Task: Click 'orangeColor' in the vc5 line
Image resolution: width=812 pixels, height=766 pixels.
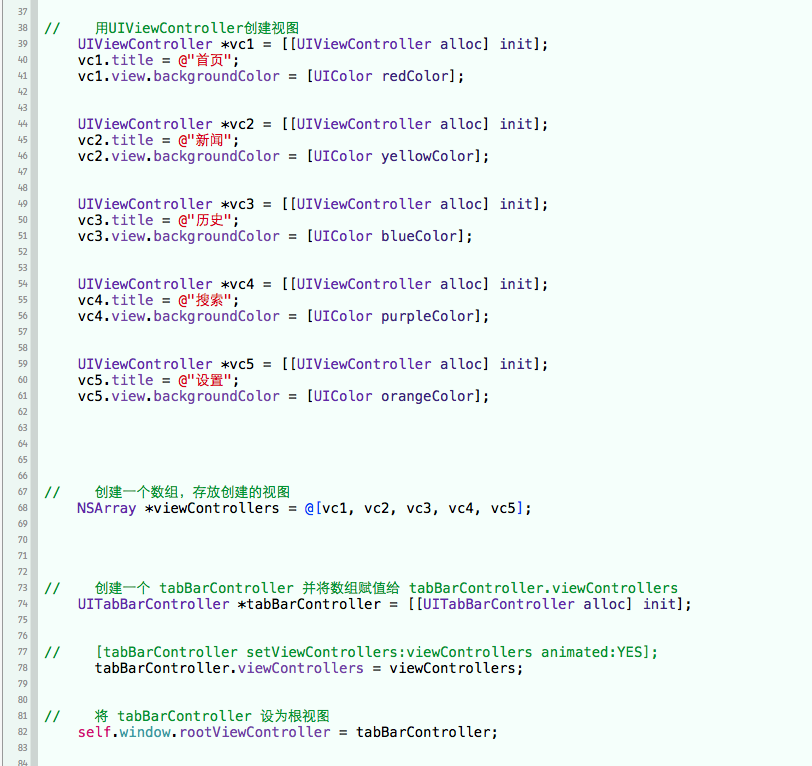Action: pos(427,396)
